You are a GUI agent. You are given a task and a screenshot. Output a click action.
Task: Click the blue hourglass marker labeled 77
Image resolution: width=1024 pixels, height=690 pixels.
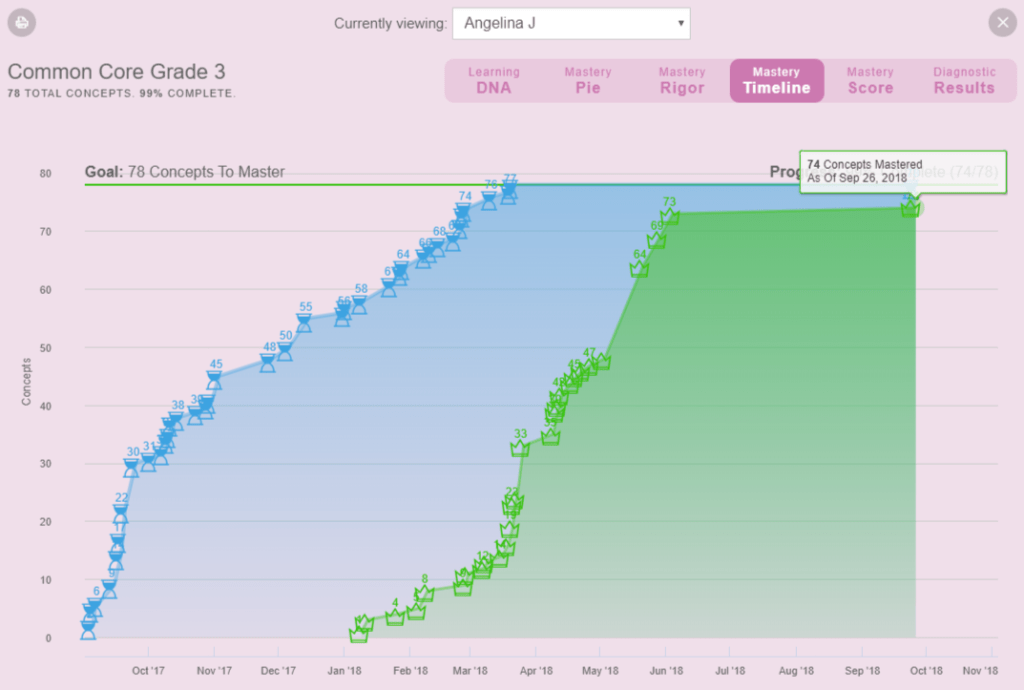point(509,191)
